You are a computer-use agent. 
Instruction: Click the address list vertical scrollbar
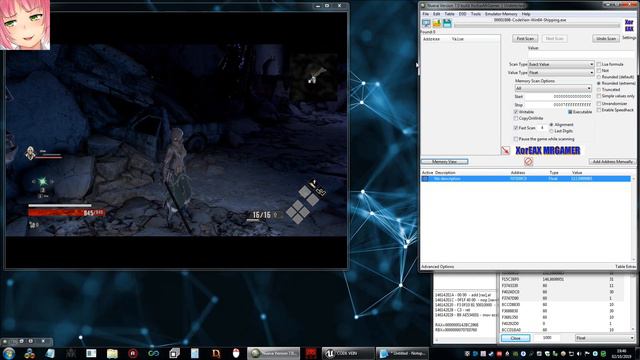(x=633, y=218)
